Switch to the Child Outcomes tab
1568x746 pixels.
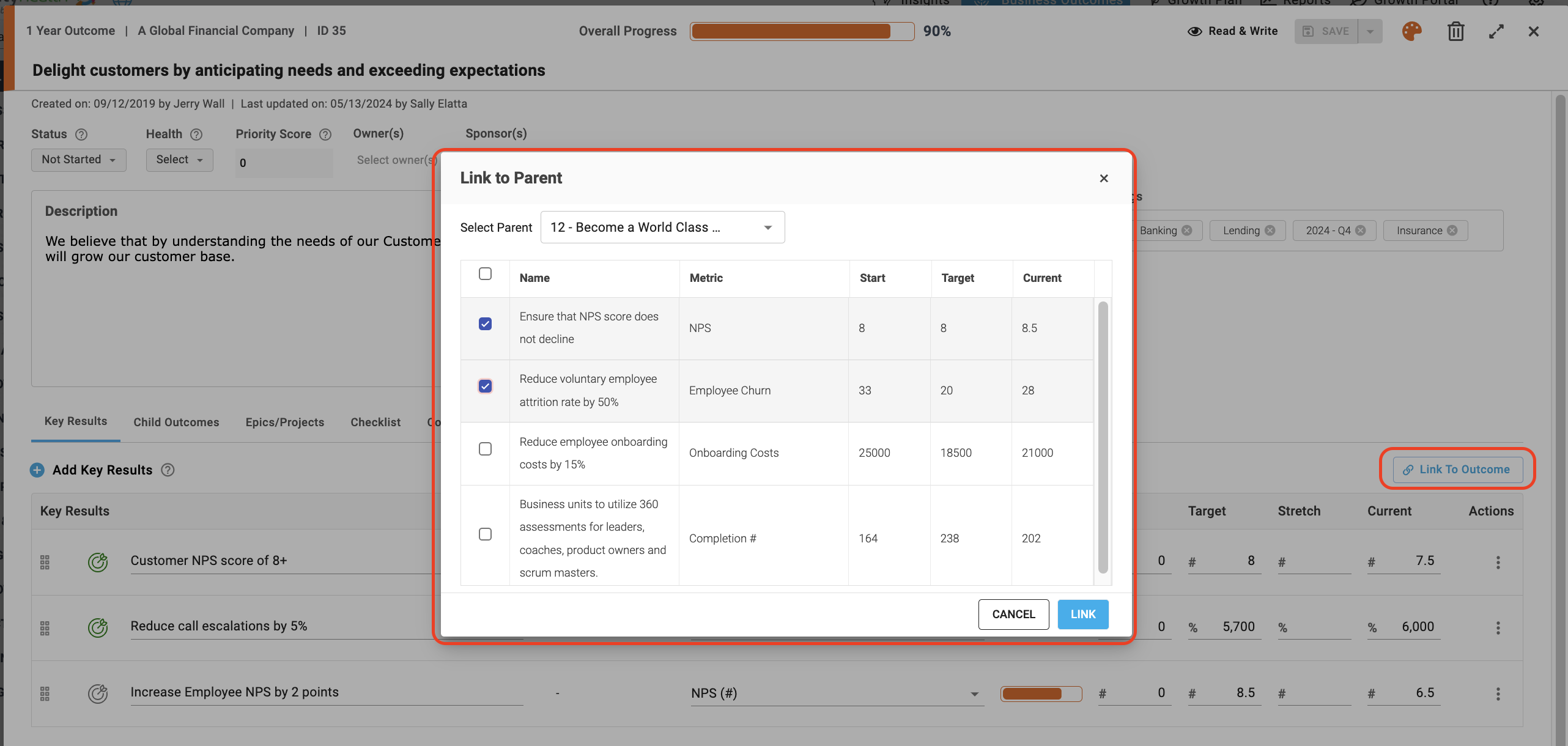pyautogui.click(x=176, y=423)
